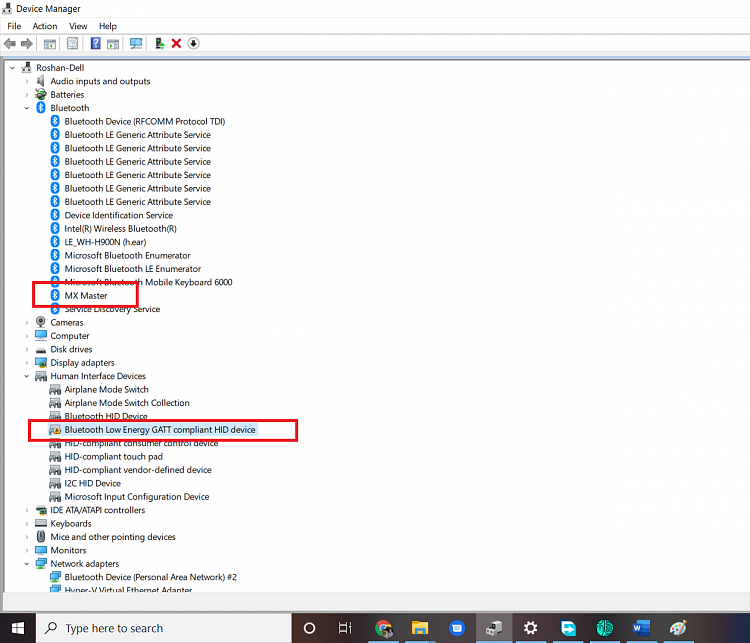Open Properties from the toolbar

click(72, 44)
